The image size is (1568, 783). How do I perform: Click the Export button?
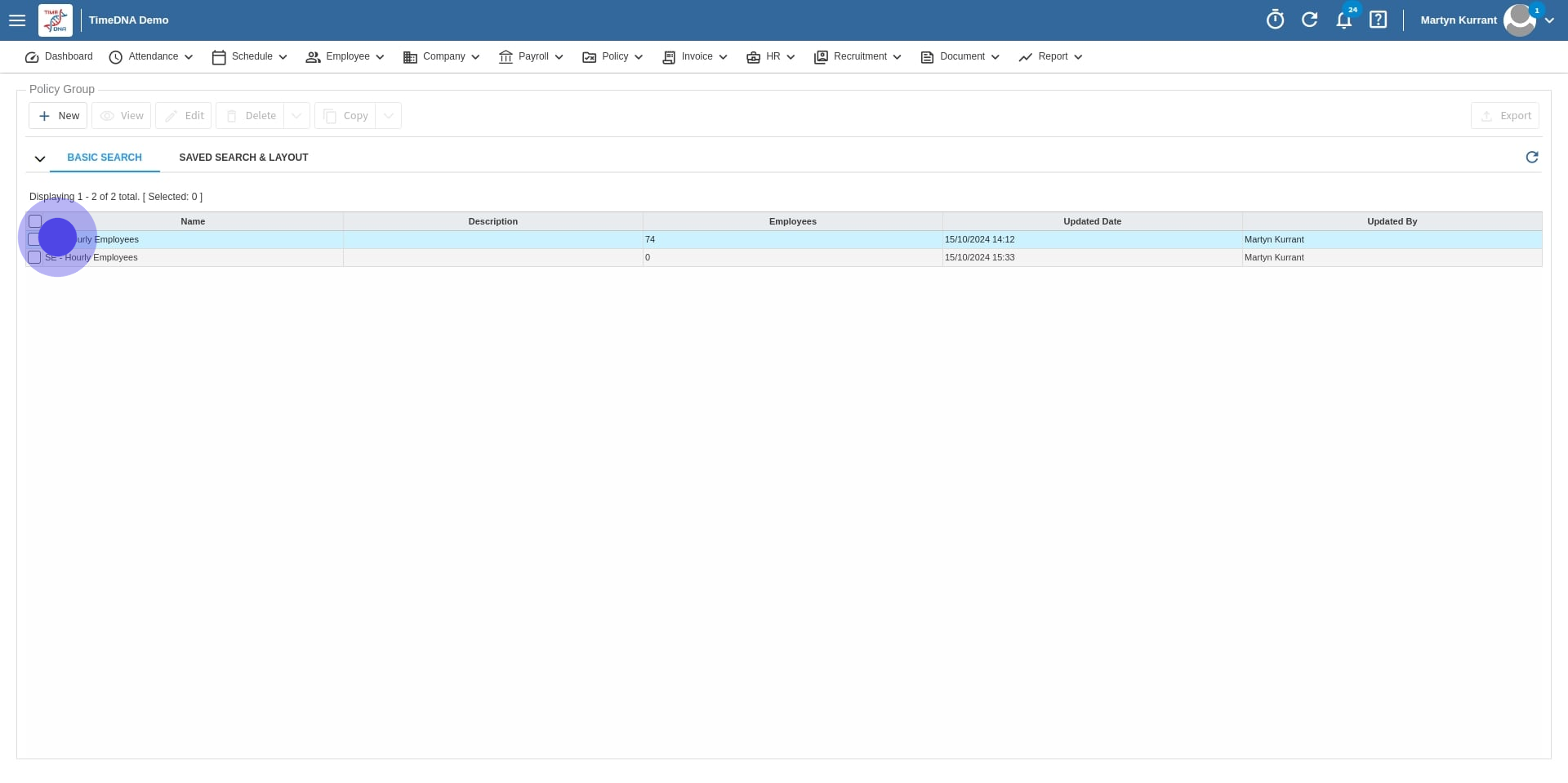point(1504,116)
